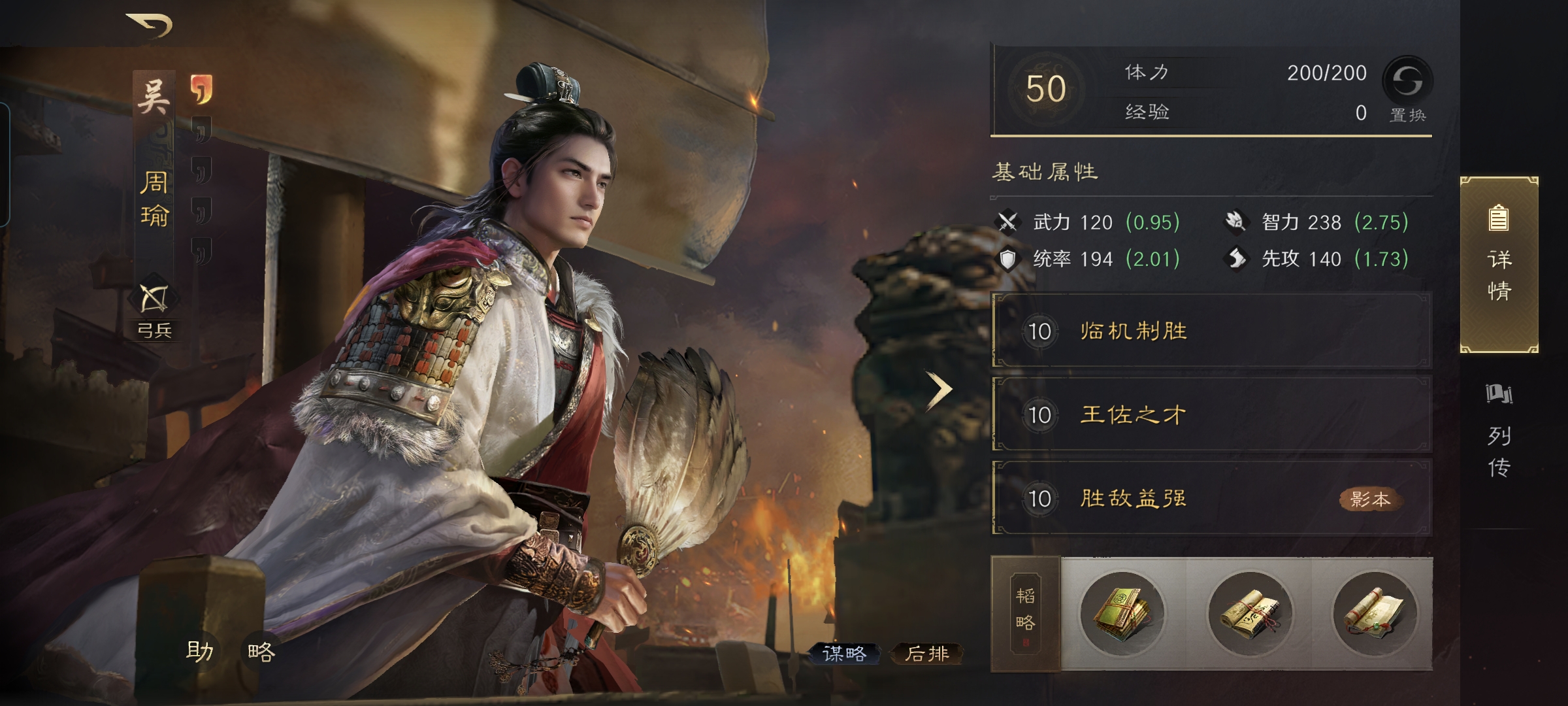
Task: Tap the 韬略 label panel
Action: [x=1026, y=613]
